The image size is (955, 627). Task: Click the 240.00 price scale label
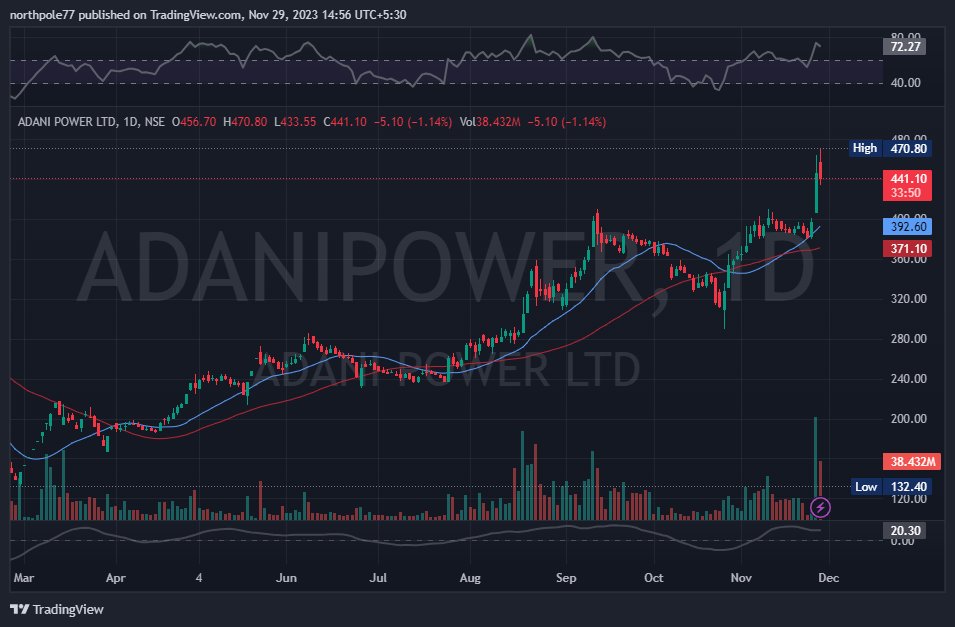point(908,378)
